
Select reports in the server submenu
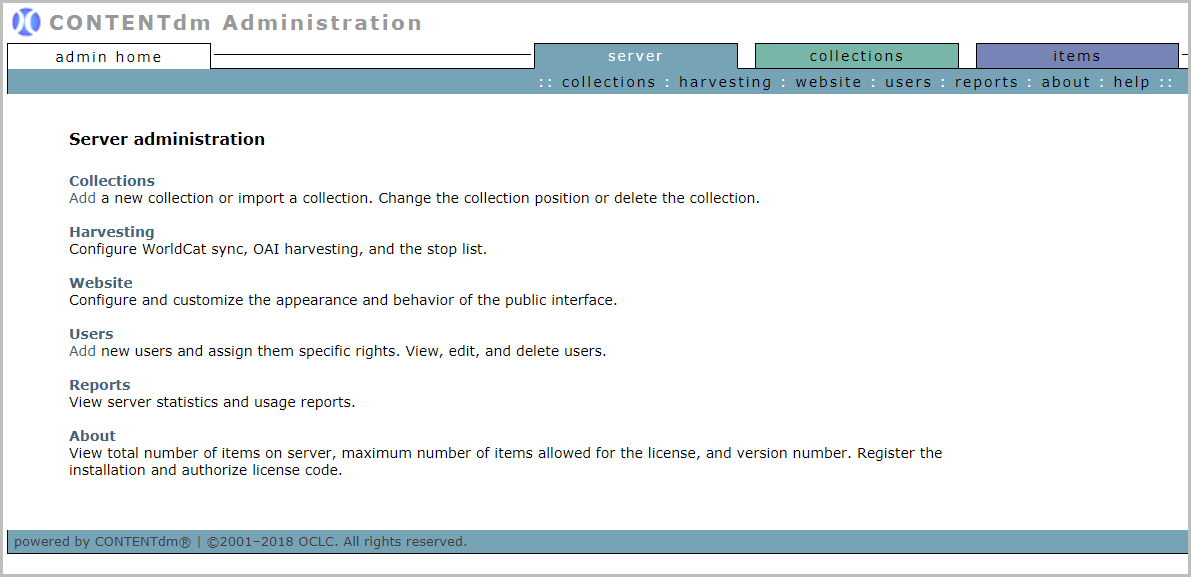coord(987,82)
